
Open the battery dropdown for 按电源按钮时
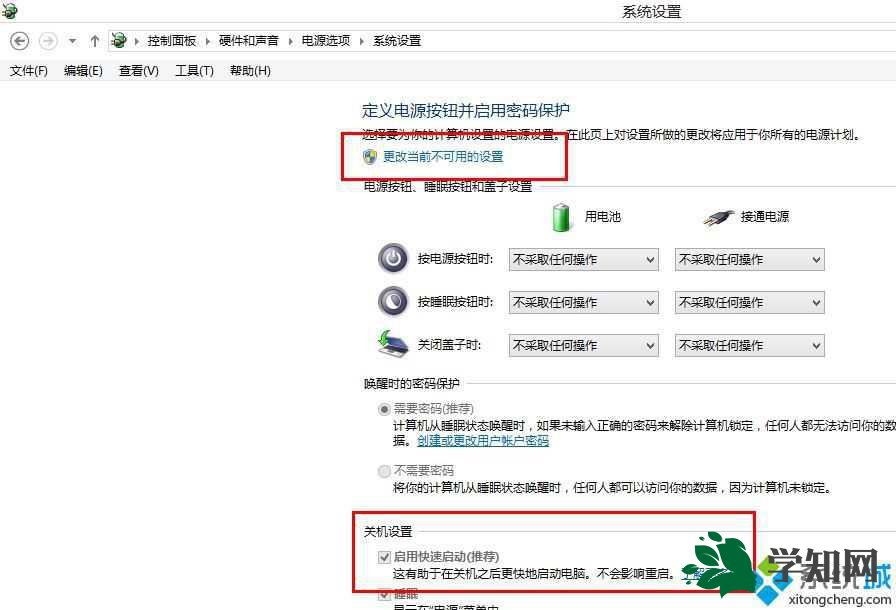pos(583,259)
